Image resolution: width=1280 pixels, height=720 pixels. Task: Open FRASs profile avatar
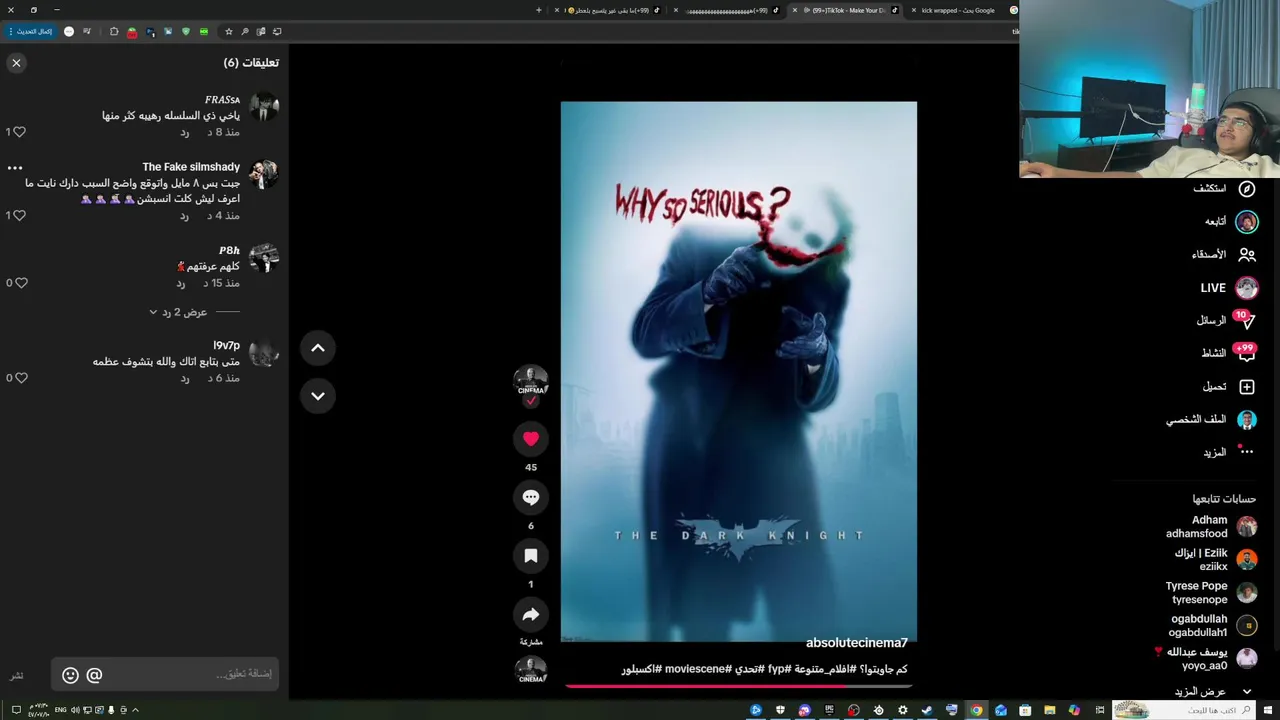264,107
